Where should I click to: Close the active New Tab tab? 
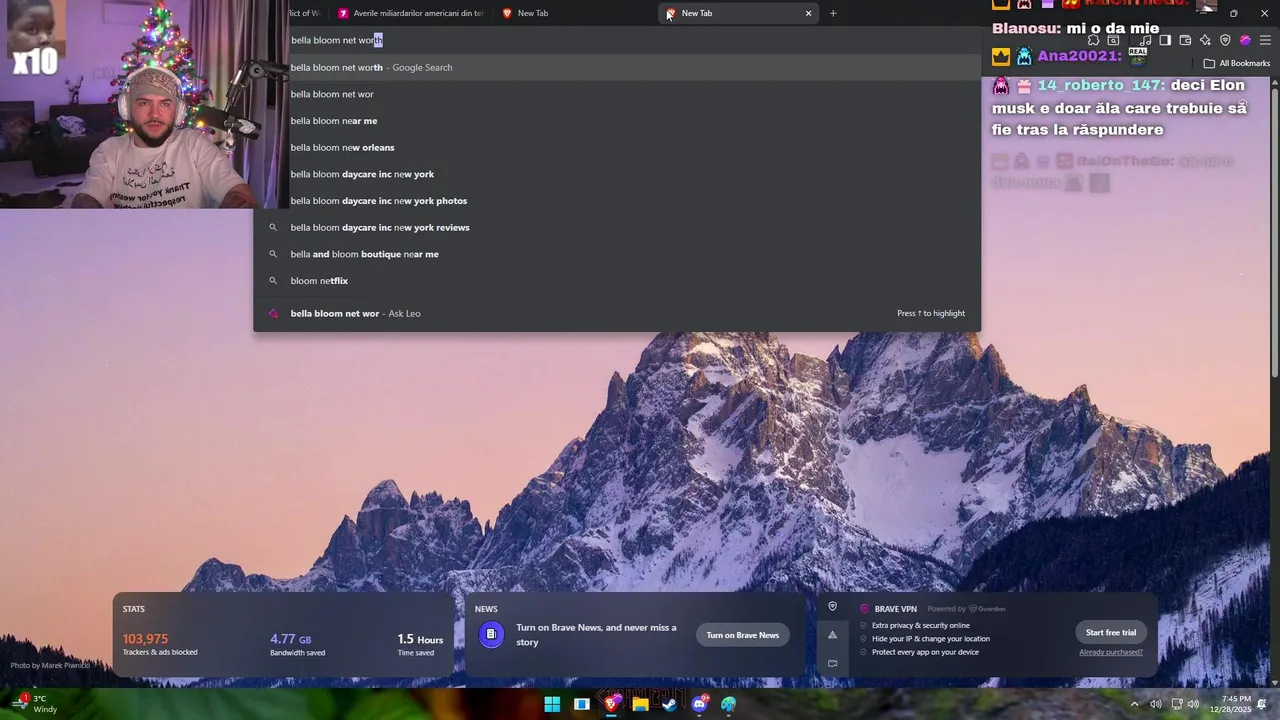coord(808,13)
